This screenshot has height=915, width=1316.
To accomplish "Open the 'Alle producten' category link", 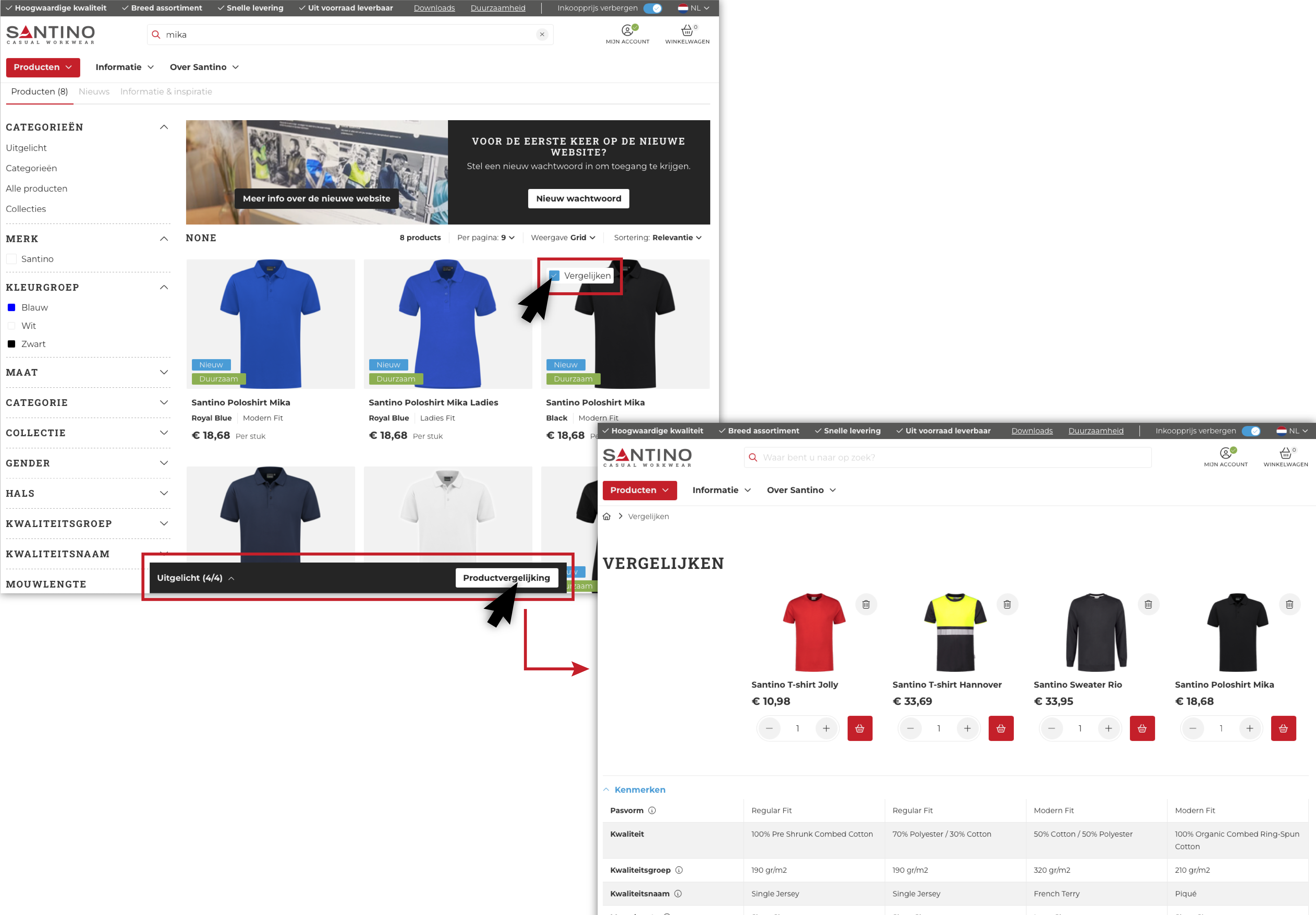I will (37, 189).
